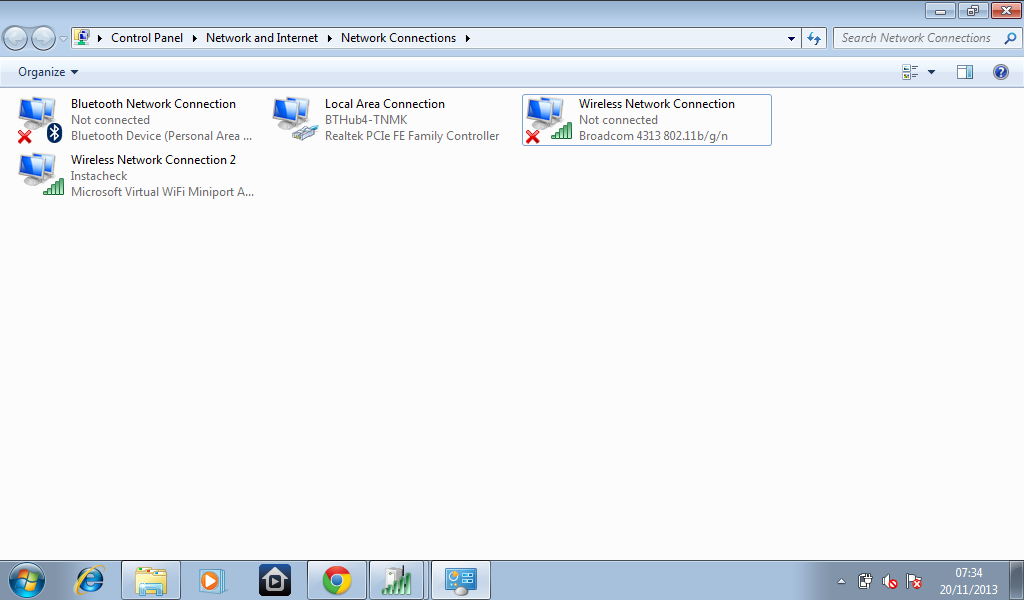Click the Change your view icon

(910, 72)
